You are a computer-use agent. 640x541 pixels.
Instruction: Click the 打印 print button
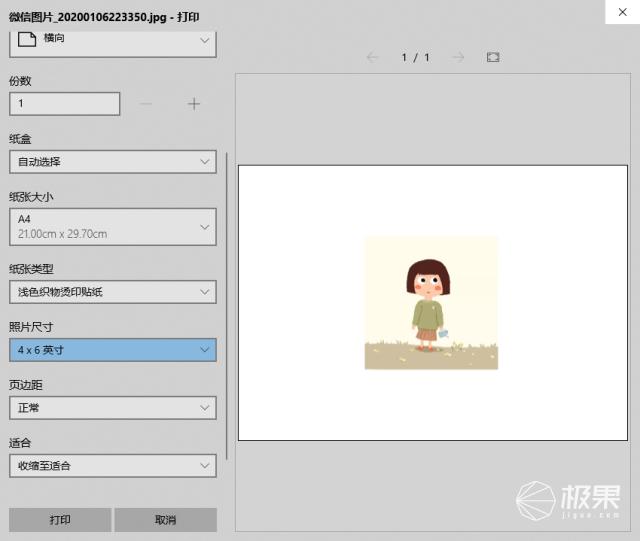(x=60, y=520)
